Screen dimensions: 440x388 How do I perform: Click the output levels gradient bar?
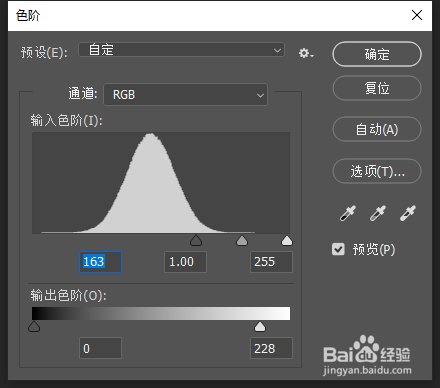tap(161, 314)
